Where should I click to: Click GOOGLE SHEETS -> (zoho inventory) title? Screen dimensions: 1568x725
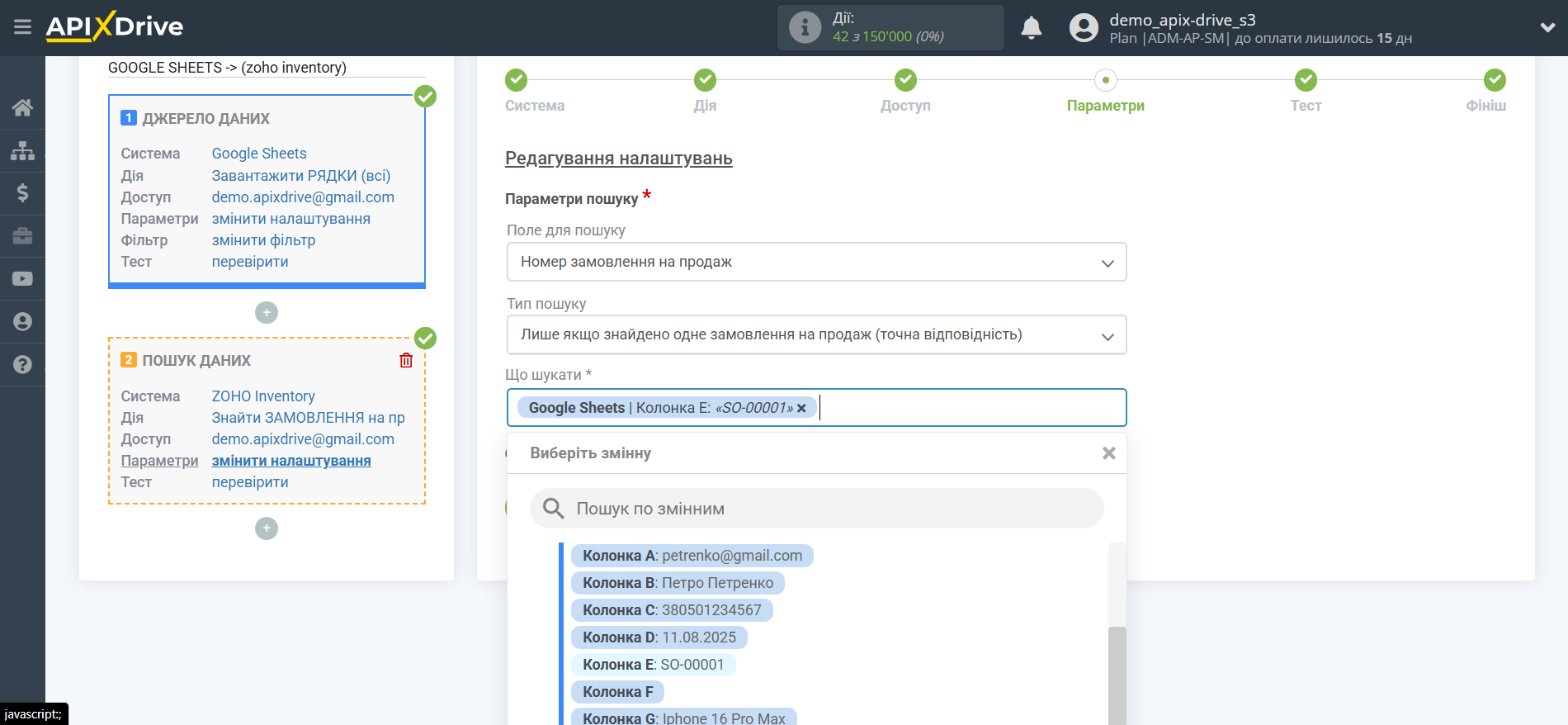[x=227, y=68]
